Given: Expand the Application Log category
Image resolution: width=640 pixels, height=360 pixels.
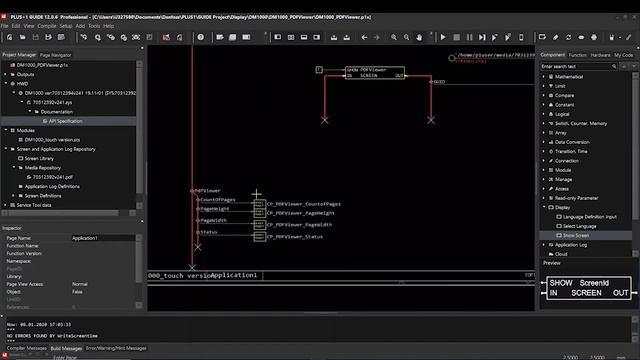Looking at the screenshot, I should [x=543, y=245].
